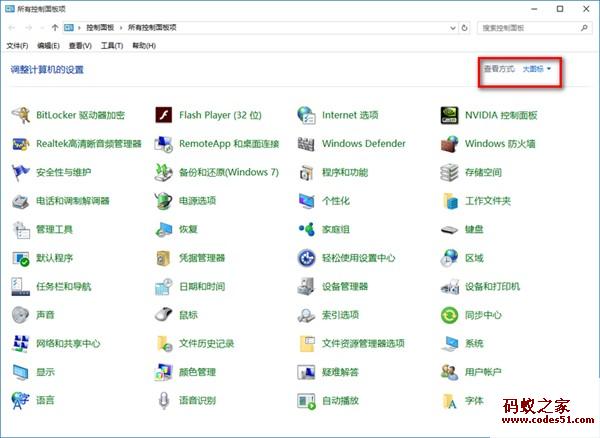Click RemoteApp 和桌面连接 icon
600x438 pixels.
[x=164, y=144]
